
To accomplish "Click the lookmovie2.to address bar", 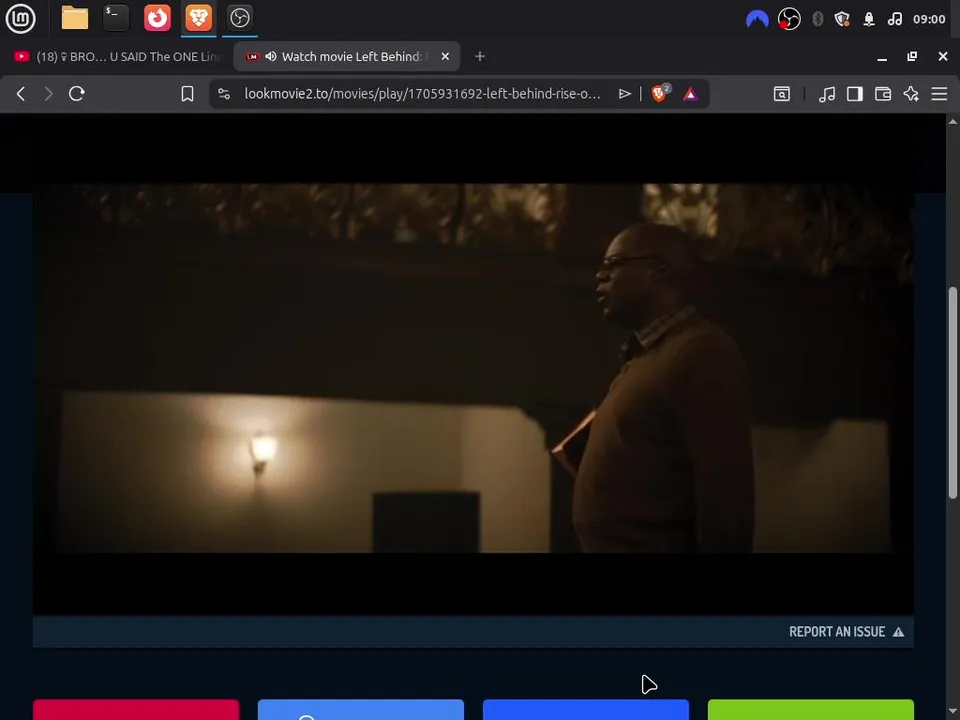I will [422, 94].
